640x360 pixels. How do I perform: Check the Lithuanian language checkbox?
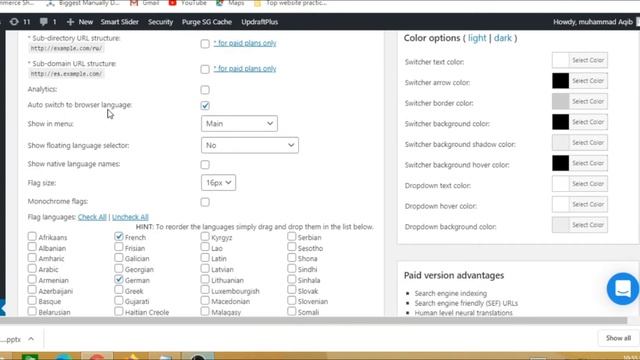pyautogui.click(x=205, y=279)
